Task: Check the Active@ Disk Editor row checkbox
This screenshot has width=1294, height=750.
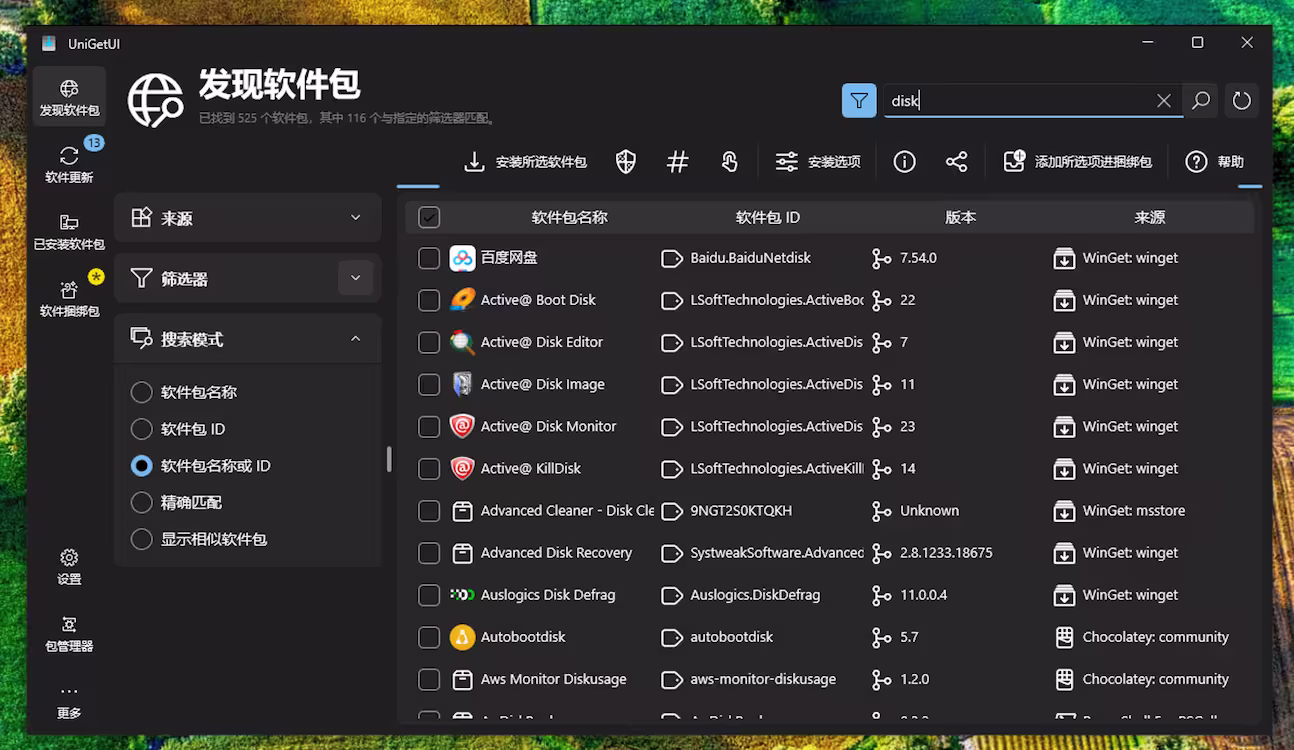Action: 429,342
